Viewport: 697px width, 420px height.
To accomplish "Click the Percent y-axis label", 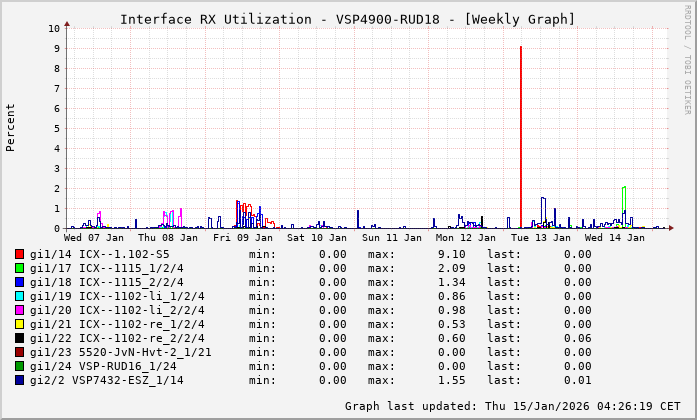I will (11, 127).
